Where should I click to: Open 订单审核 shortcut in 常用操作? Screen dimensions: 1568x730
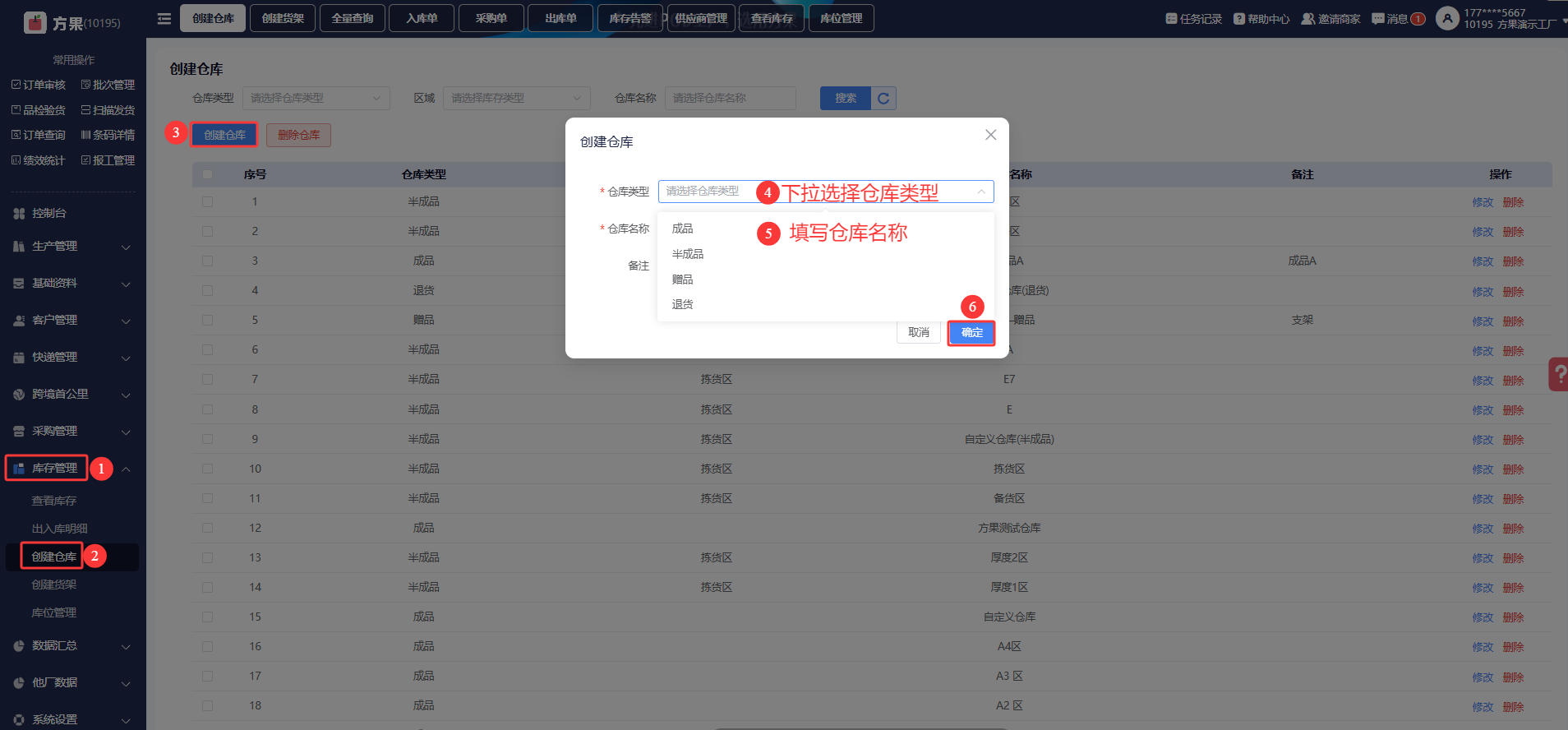(39, 85)
